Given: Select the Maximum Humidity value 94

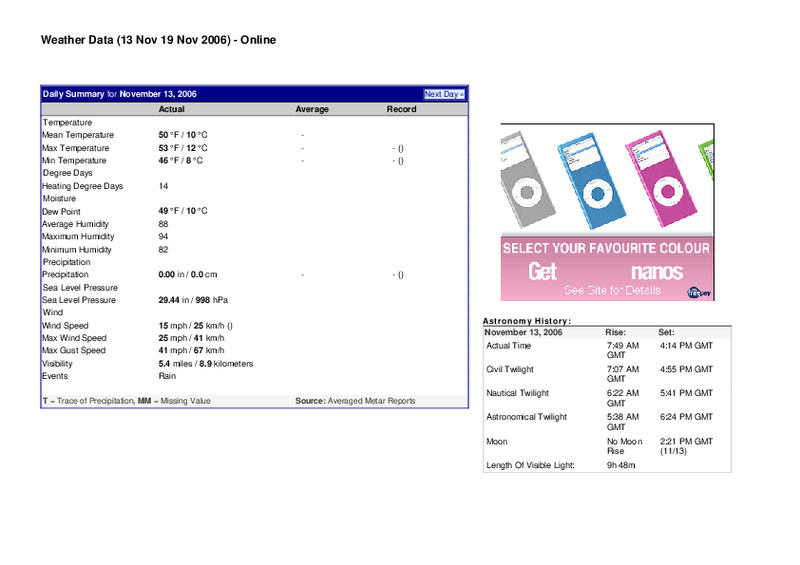Looking at the screenshot, I should (163, 236).
